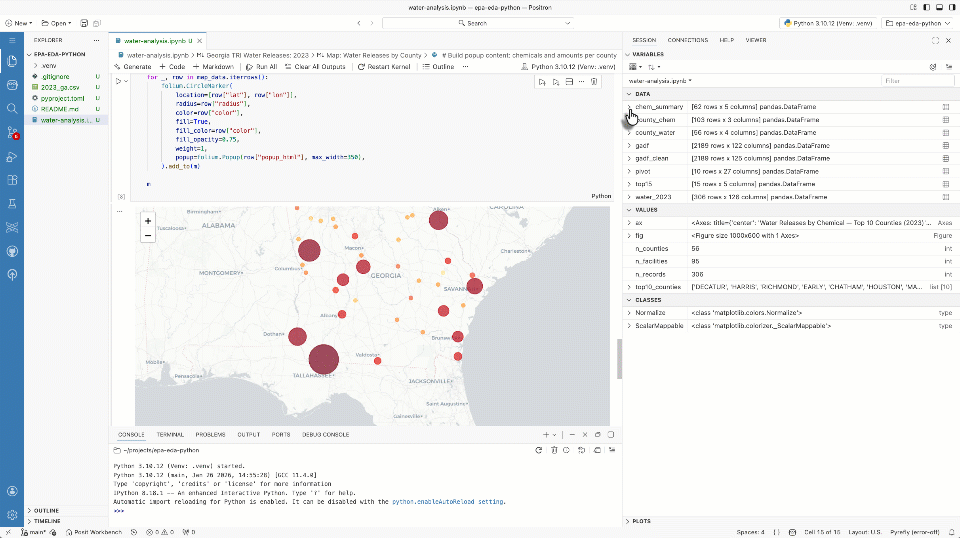Zoom in on the map
The width and height of the screenshot is (960, 538).
pos(148,220)
